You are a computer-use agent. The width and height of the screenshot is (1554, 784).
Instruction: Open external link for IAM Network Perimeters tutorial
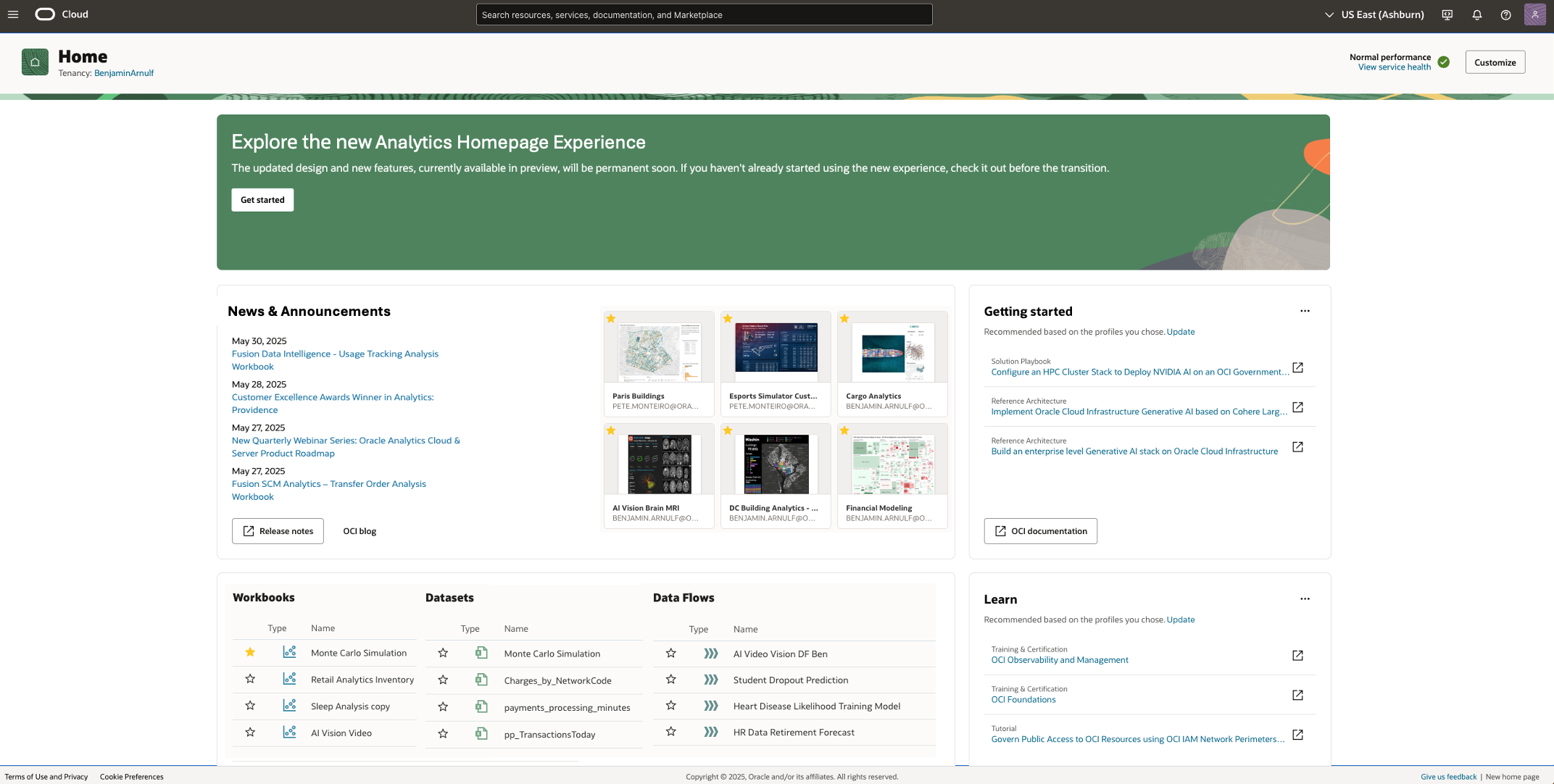pyautogui.click(x=1297, y=735)
